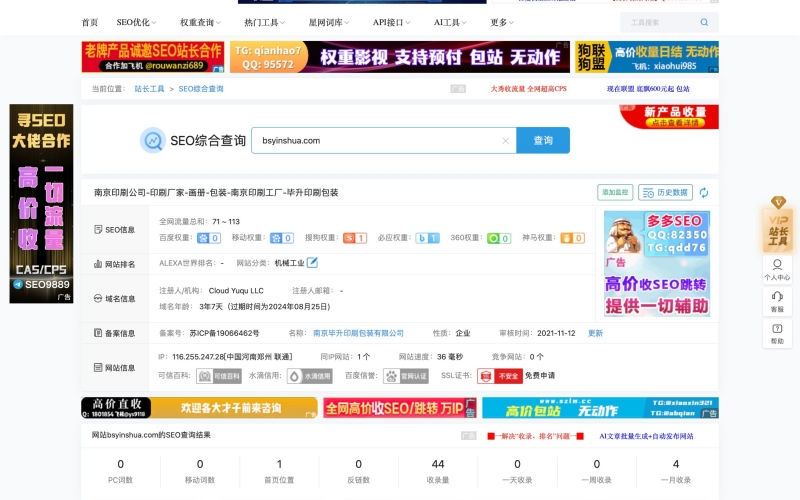Click the 网站信息 row icon
The height and width of the screenshot is (500, 800).
[98, 367]
